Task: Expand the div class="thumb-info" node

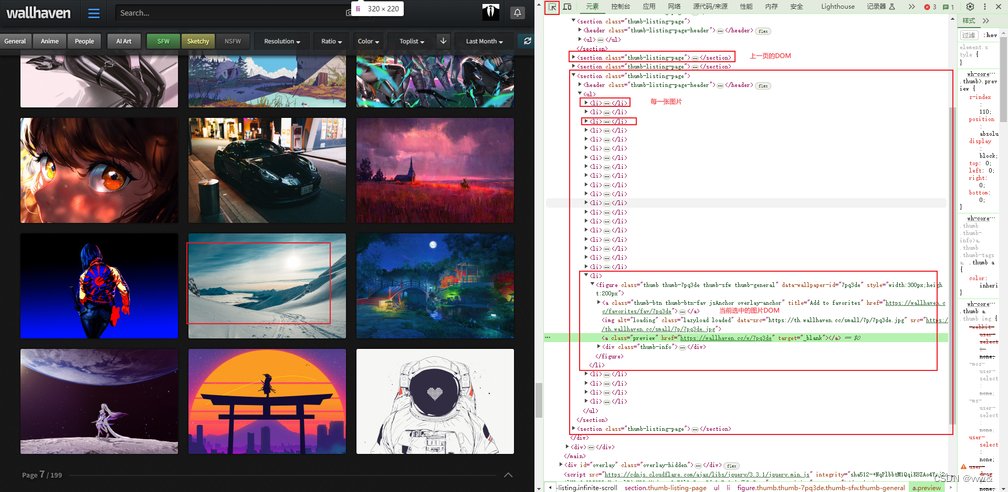Action: click(599, 347)
